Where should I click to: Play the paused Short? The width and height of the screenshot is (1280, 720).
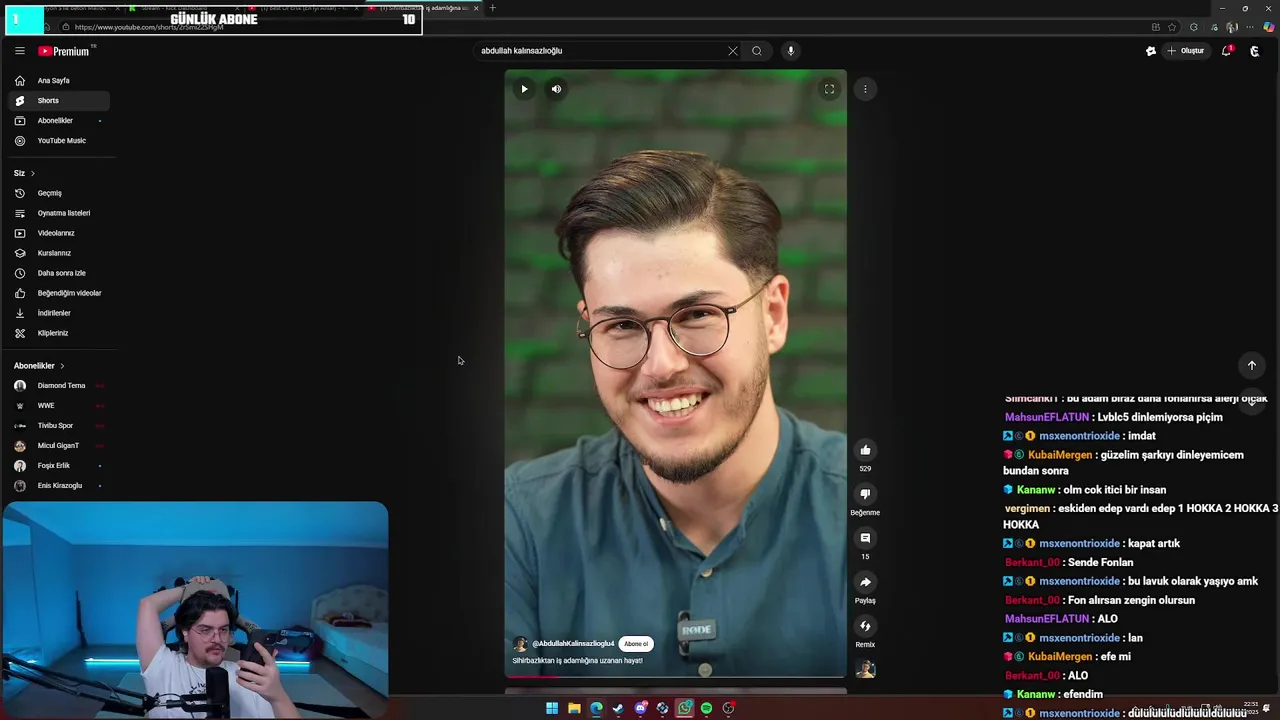pos(524,89)
